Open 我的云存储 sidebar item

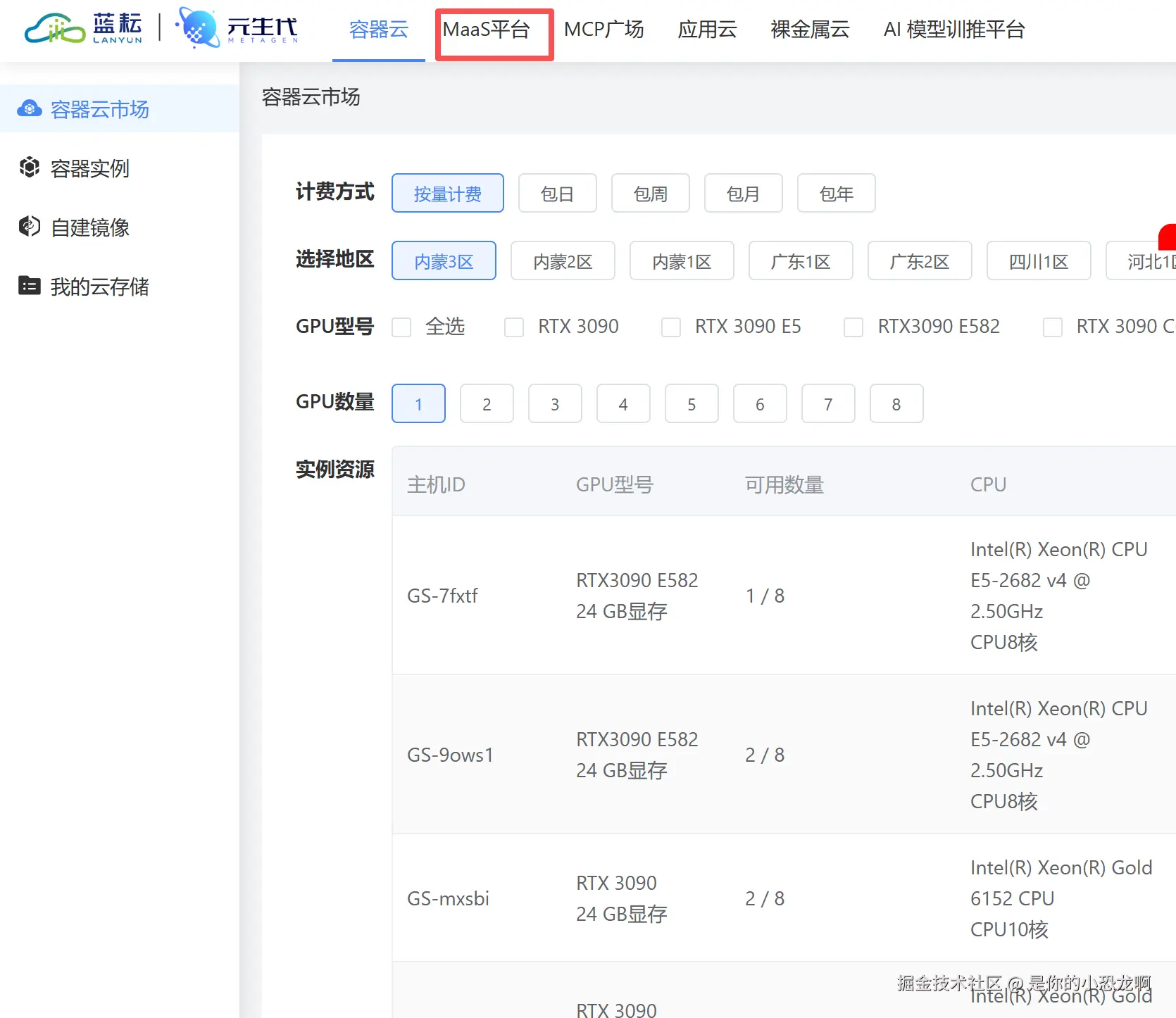point(120,287)
